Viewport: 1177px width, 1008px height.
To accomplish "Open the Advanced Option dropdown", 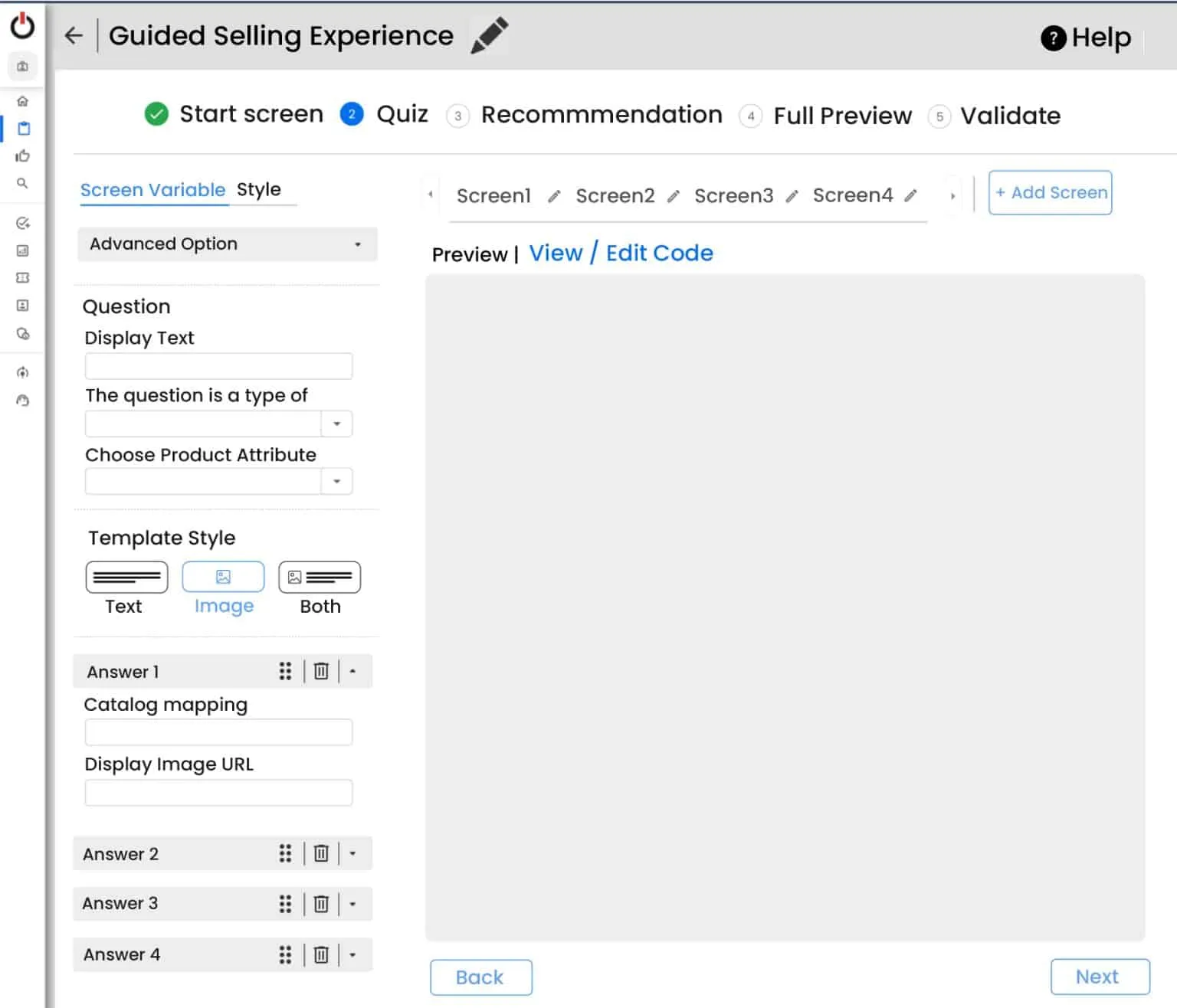I will pyautogui.click(x=227, y=244).
